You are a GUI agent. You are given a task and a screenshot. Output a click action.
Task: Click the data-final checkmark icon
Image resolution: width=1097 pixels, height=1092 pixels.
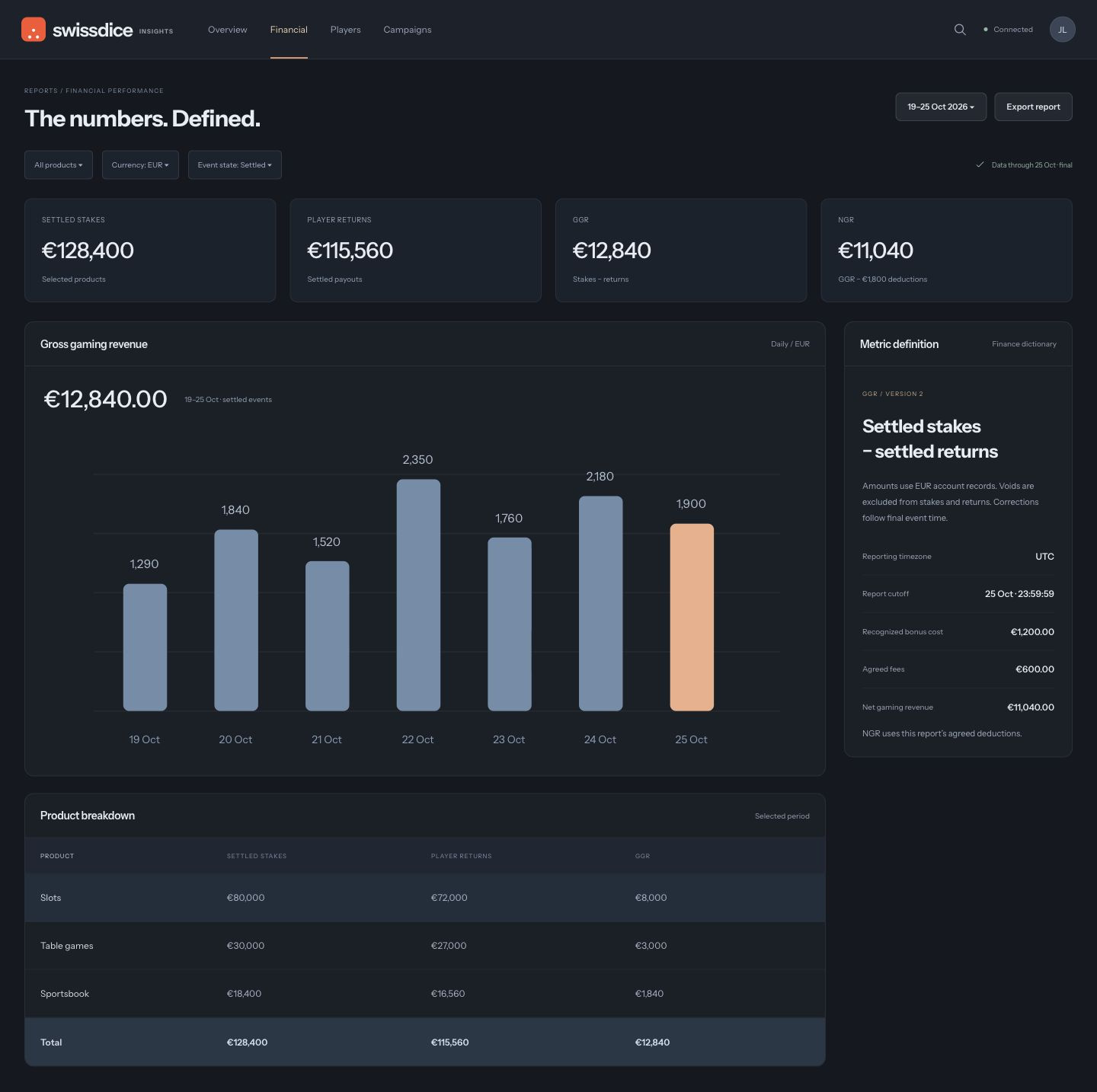(980, 164)
